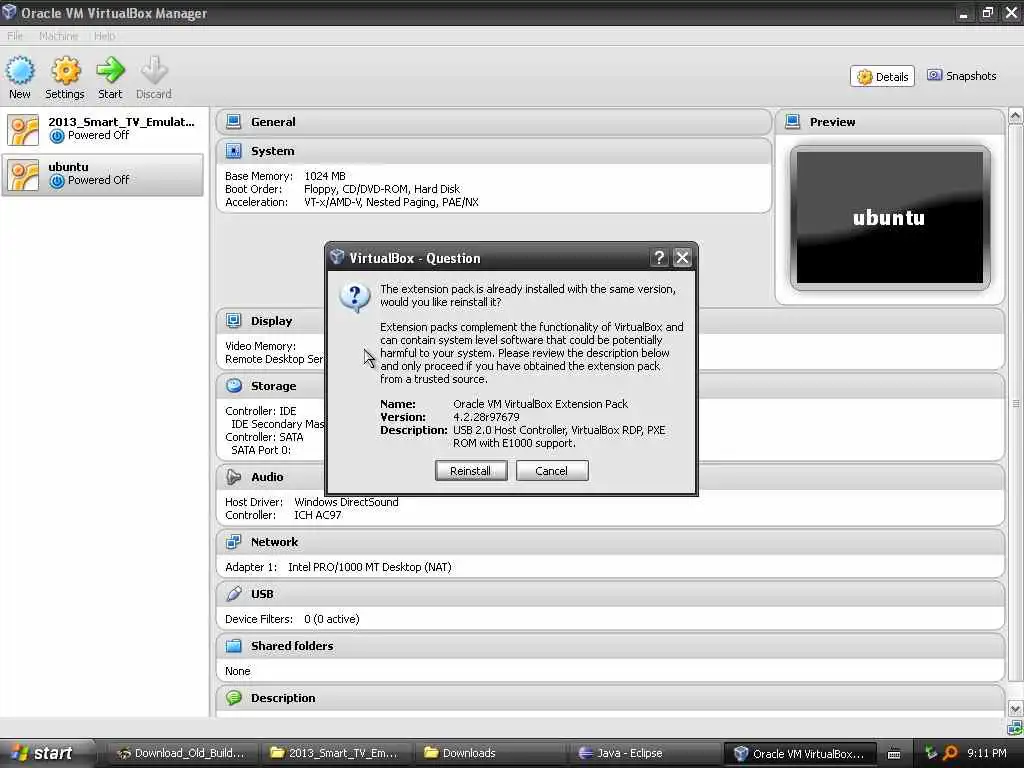This screenshot has height=768, width=1024.
Task: Click the Audio section speaker icon
Action: pyautogui.click(x=233, y=477)
